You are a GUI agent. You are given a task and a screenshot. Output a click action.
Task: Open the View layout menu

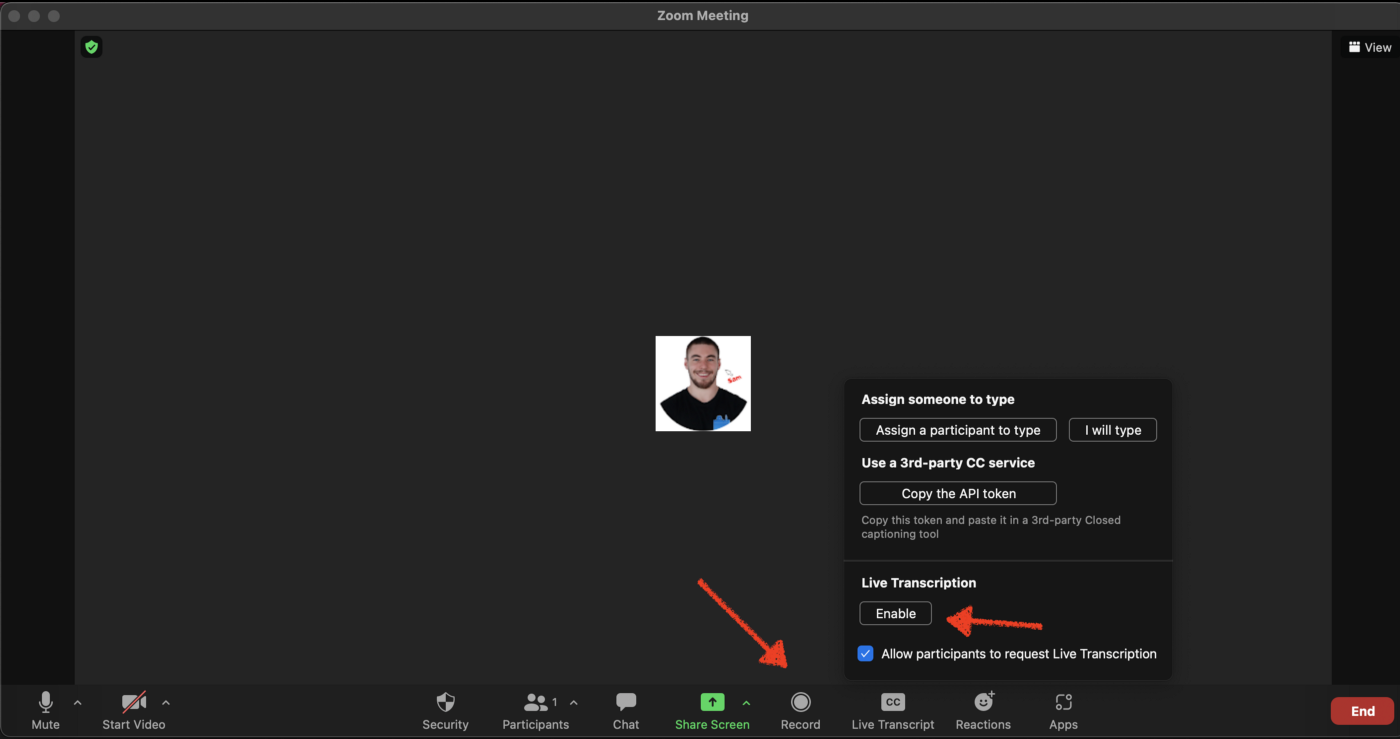(x=1369, y=47)
